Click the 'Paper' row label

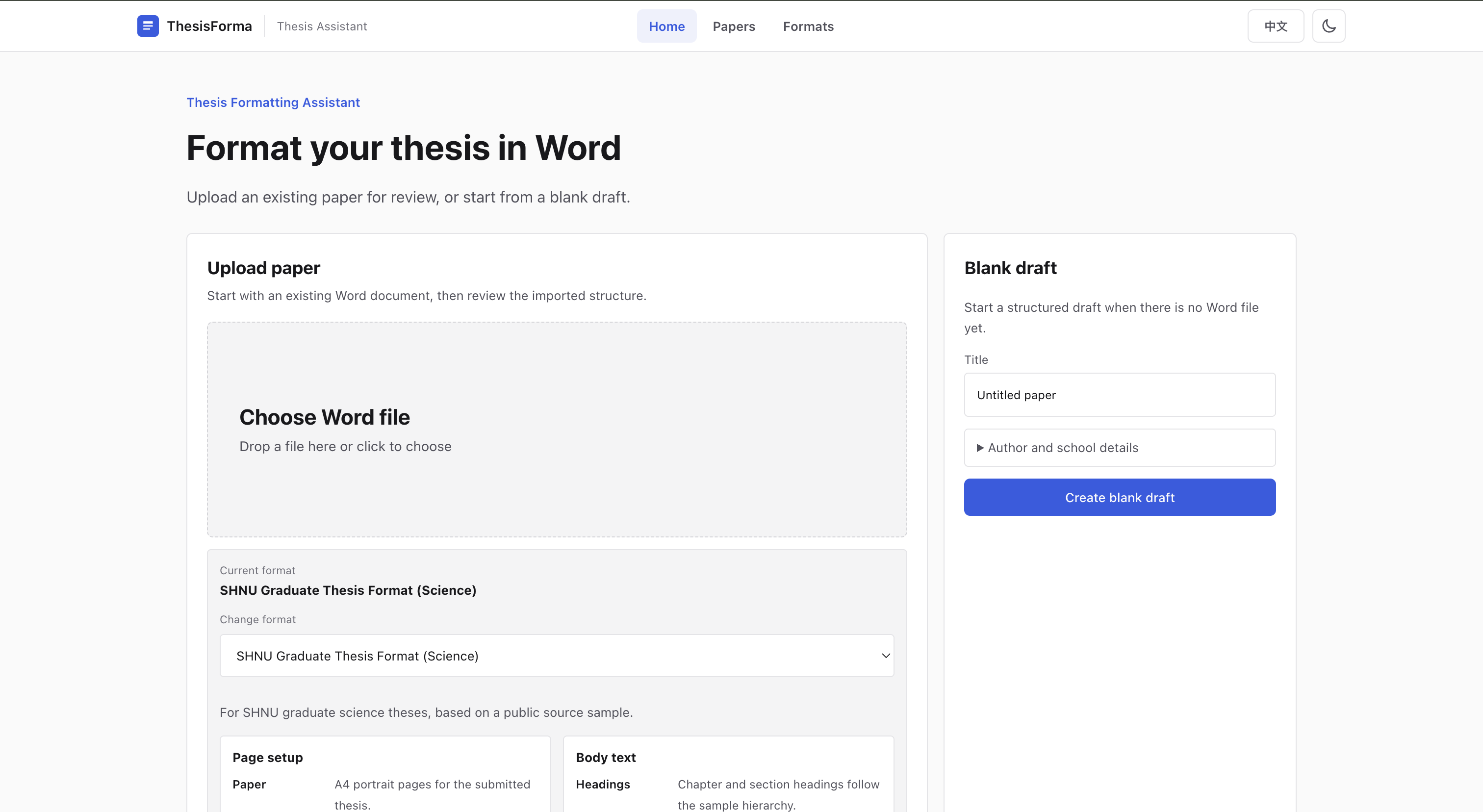pyautogui.click(x=249, y=785)
